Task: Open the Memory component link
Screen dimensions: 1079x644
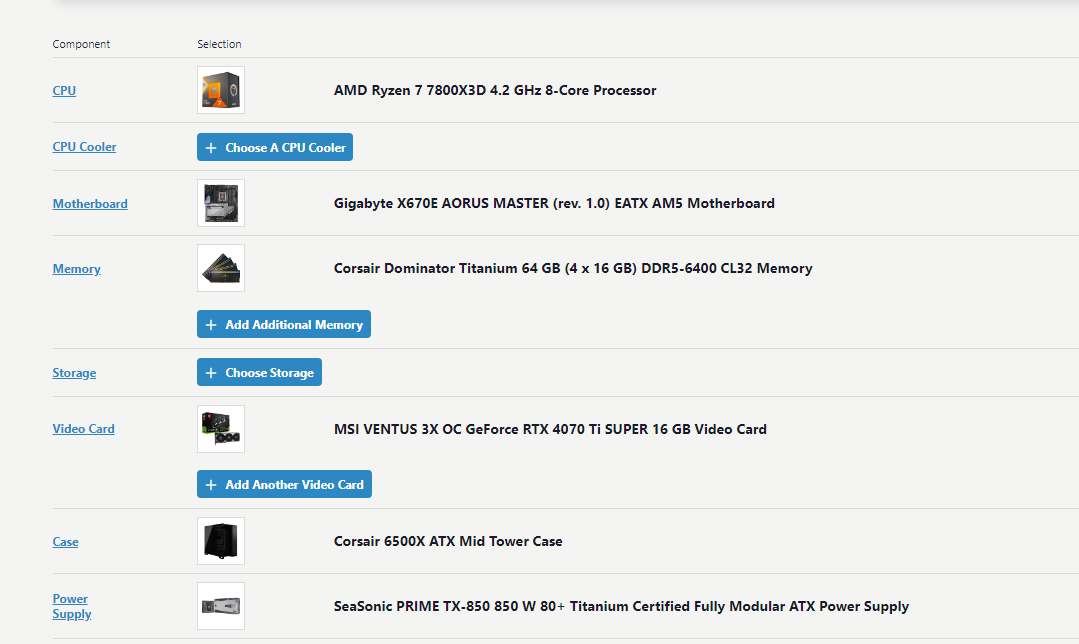Action: pos(76,268)
